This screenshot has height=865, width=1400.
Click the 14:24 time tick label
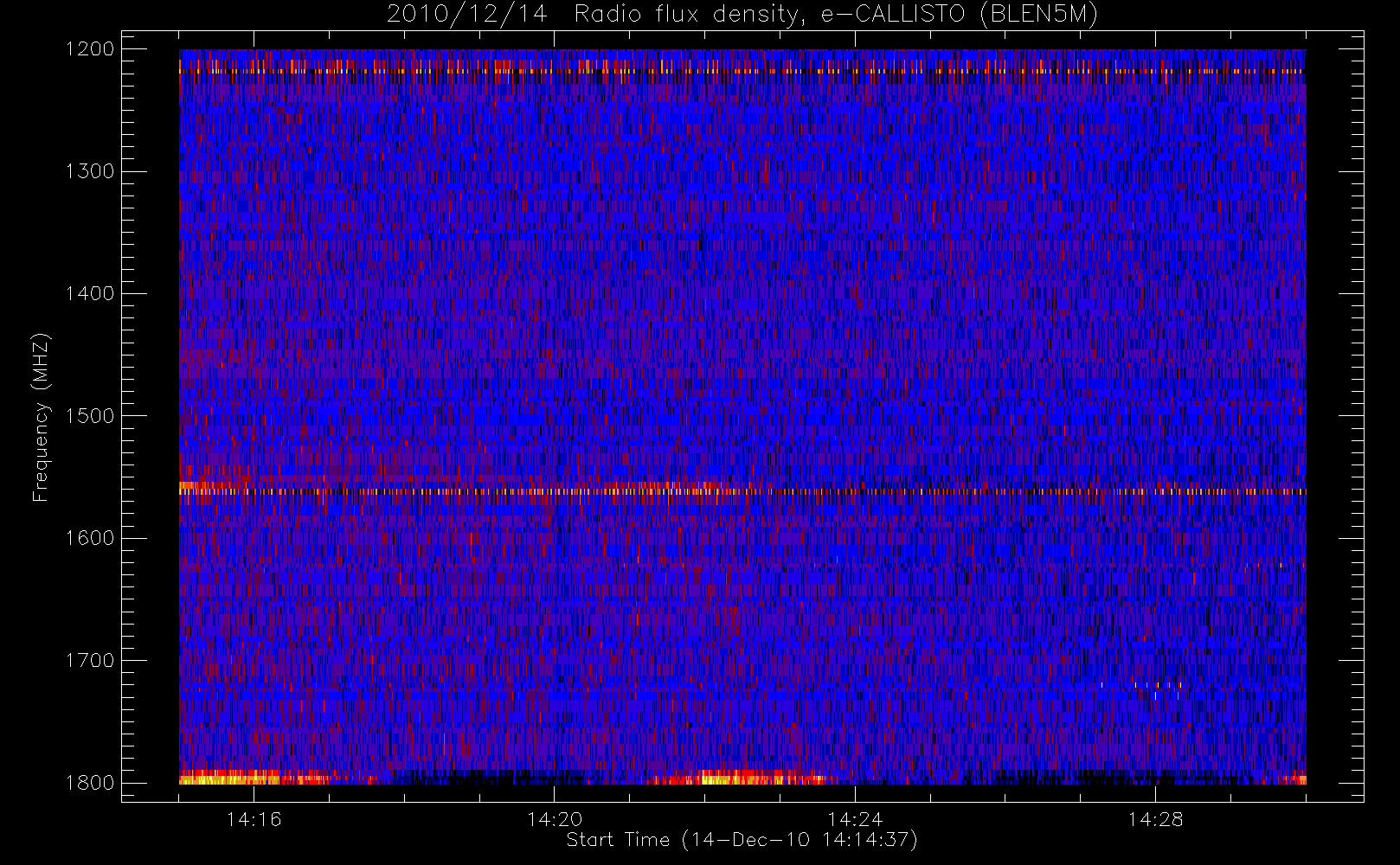click(x=855, y=819)
